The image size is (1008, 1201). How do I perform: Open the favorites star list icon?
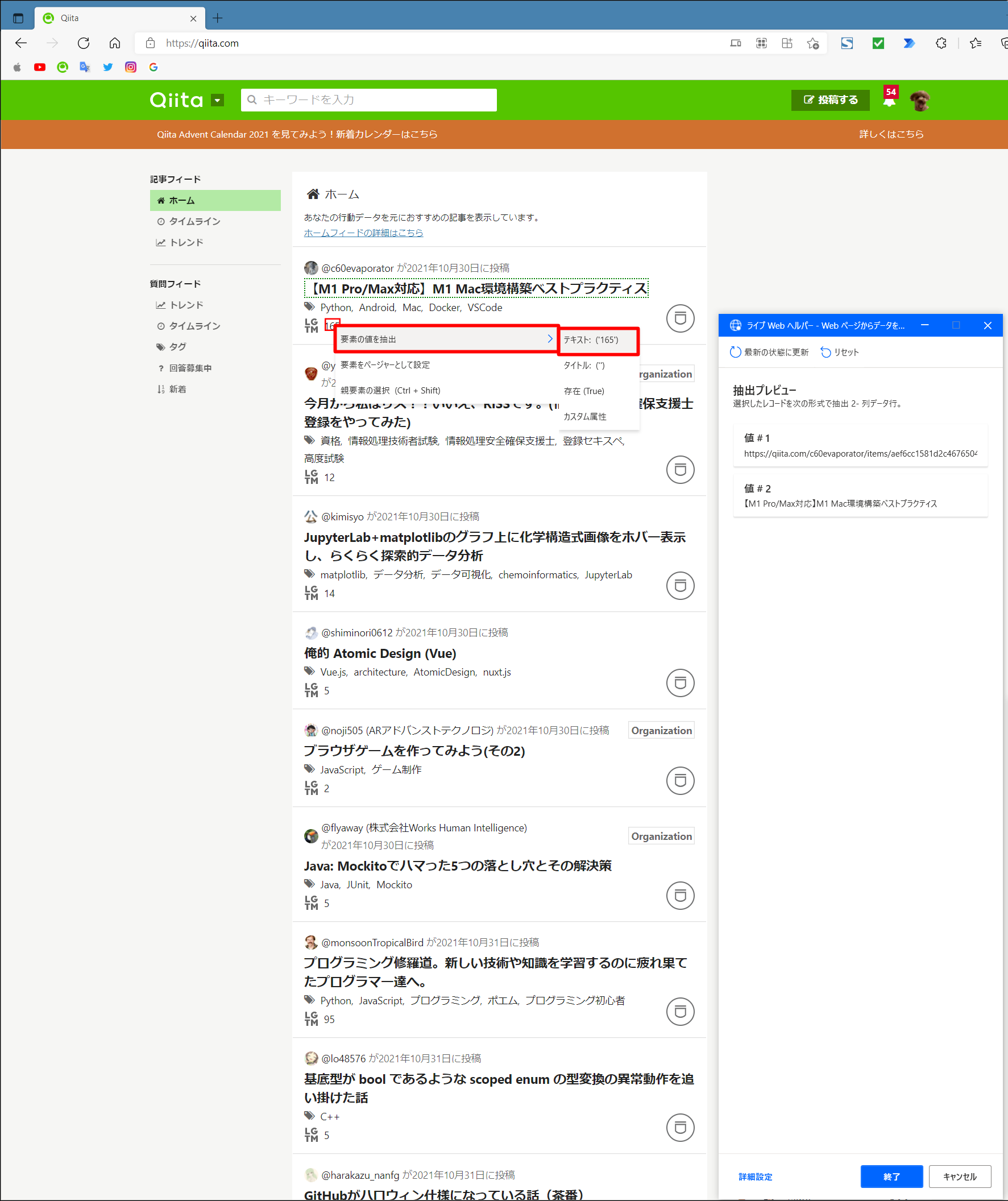click(976, 43)
